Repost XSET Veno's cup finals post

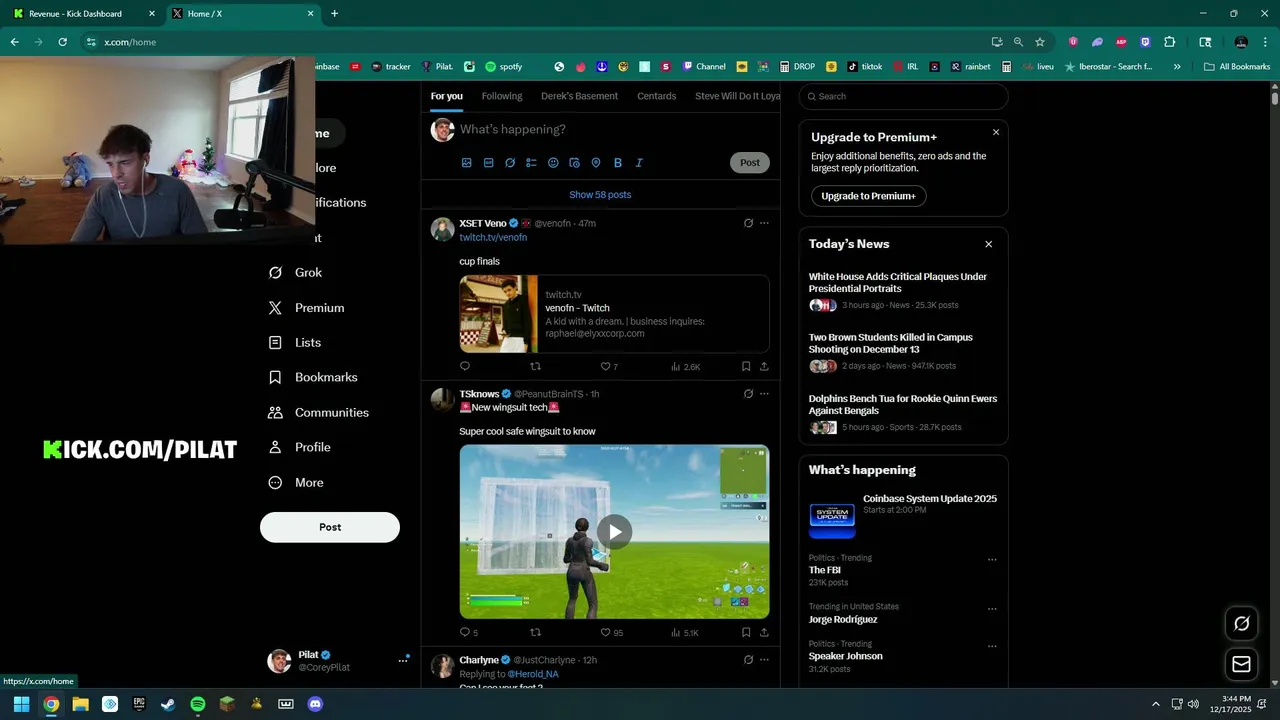[x=535, y=367]
